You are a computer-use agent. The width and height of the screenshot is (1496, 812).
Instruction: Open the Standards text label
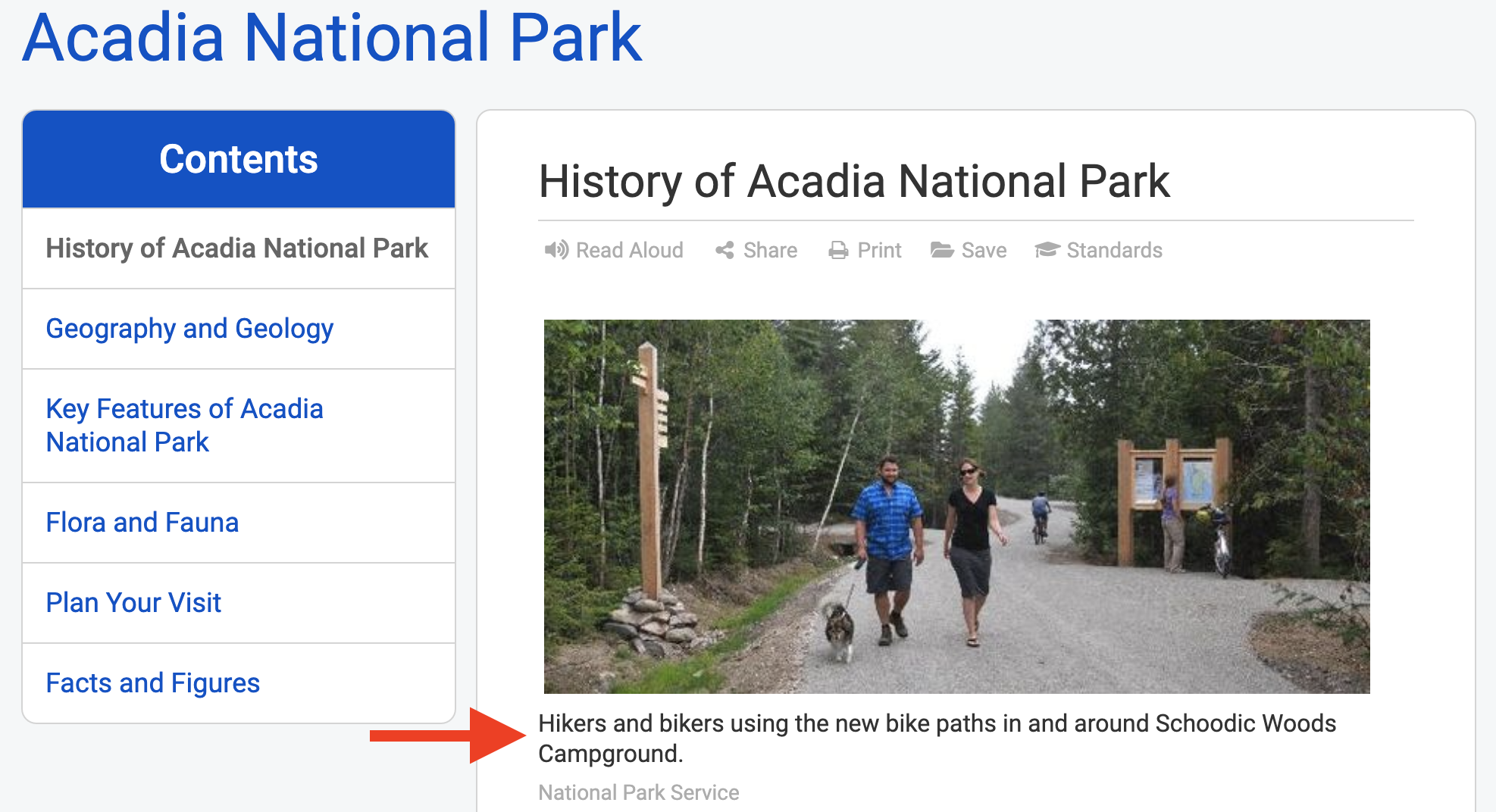coord(1114,250)
